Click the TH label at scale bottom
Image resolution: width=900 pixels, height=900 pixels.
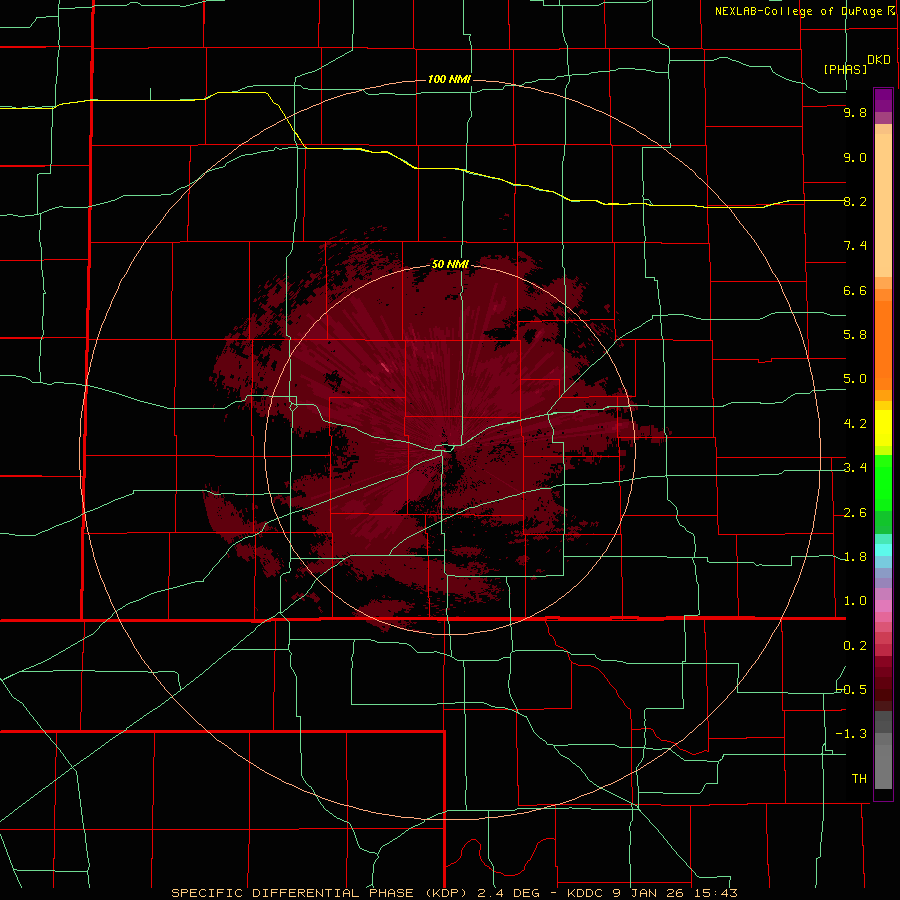coord(859,779)
